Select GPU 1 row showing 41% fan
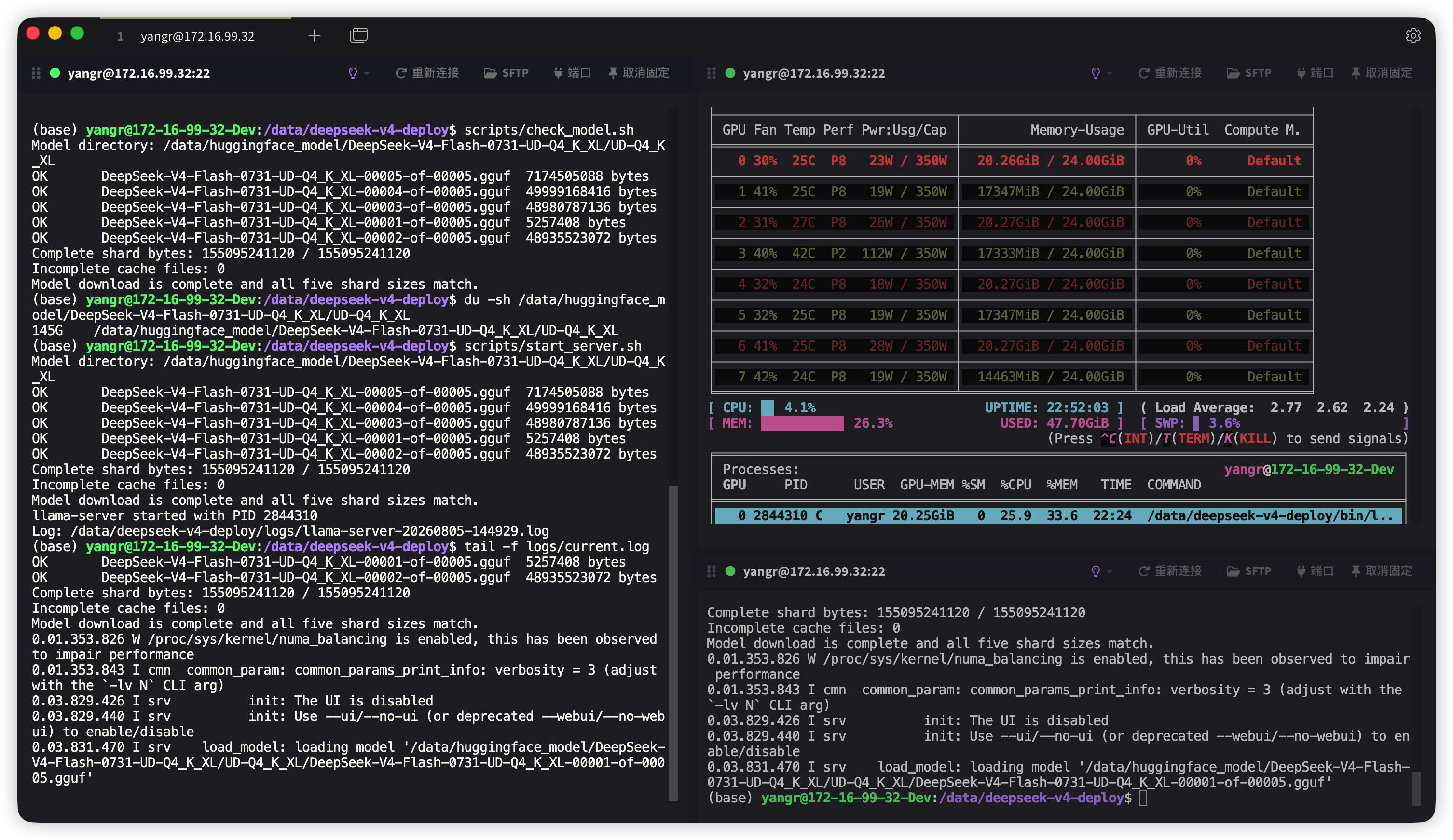Viewport: 1453px width, 840px height. [x=1012, y=191]
